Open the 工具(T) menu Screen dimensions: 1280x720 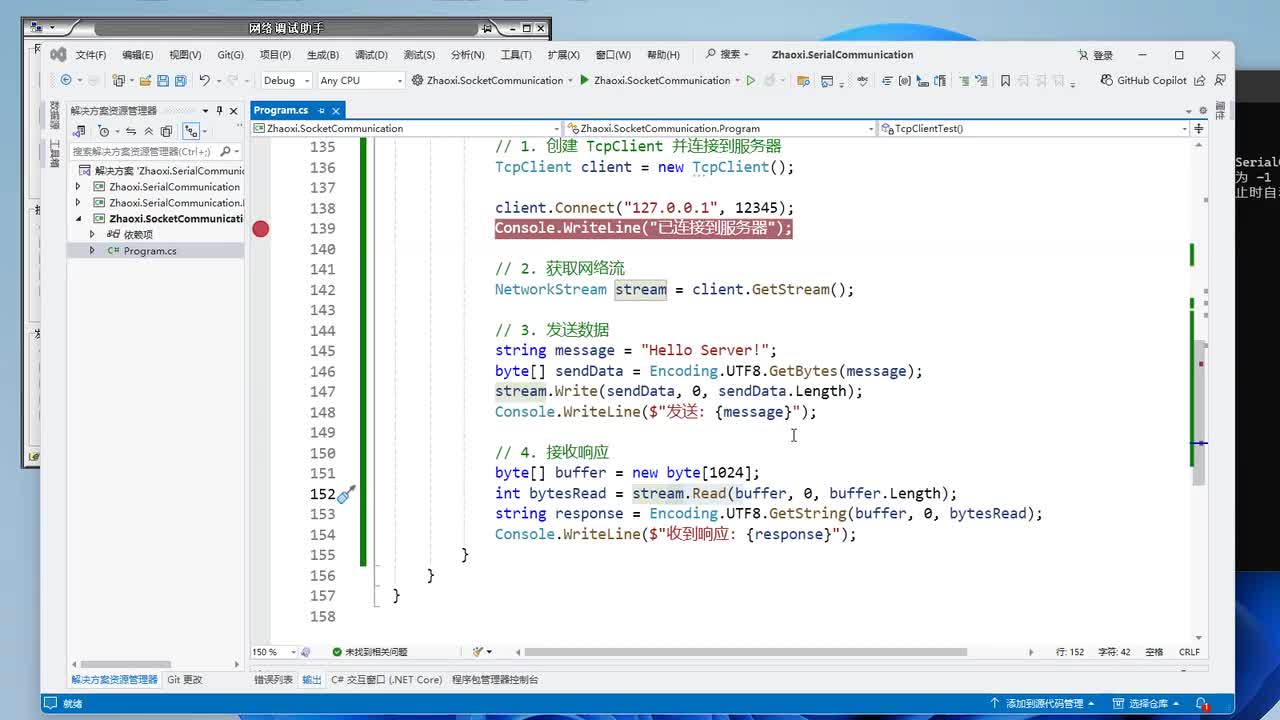pyautogui.click(x=516, y=55)
